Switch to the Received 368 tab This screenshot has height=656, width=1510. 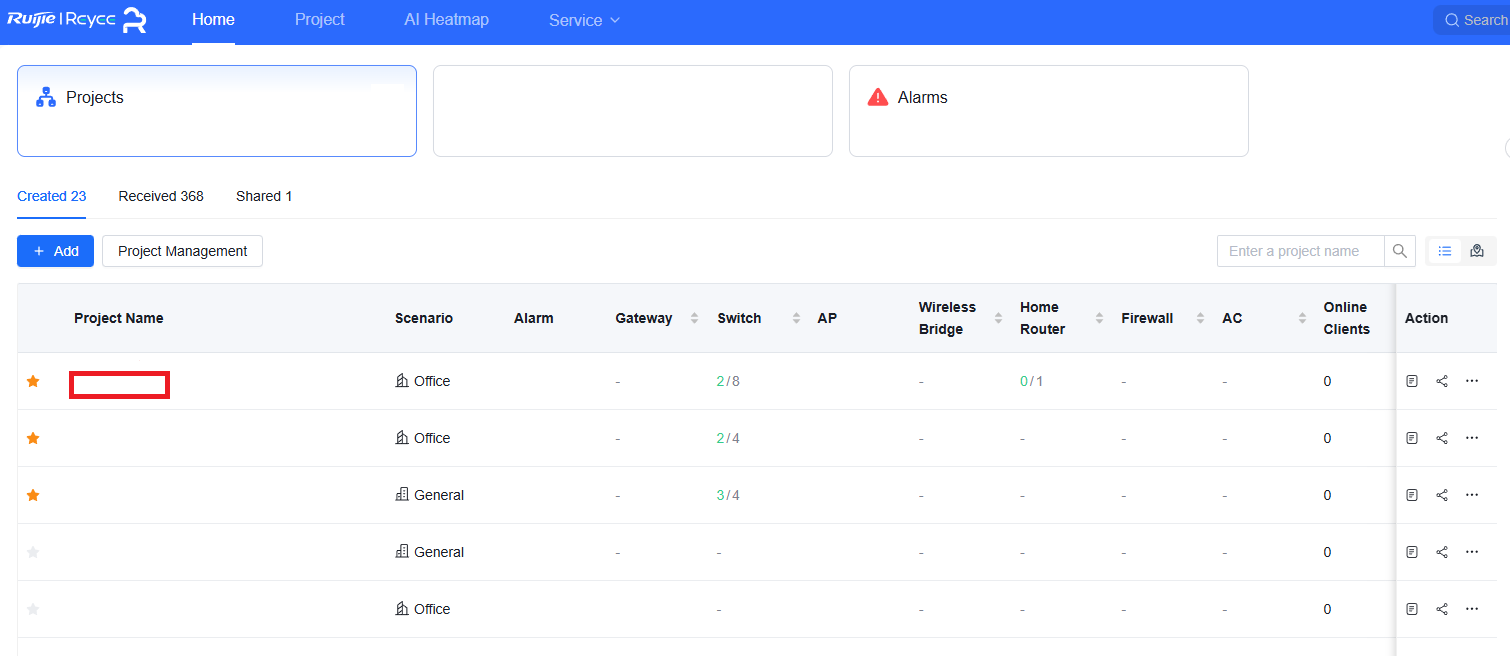161,196
